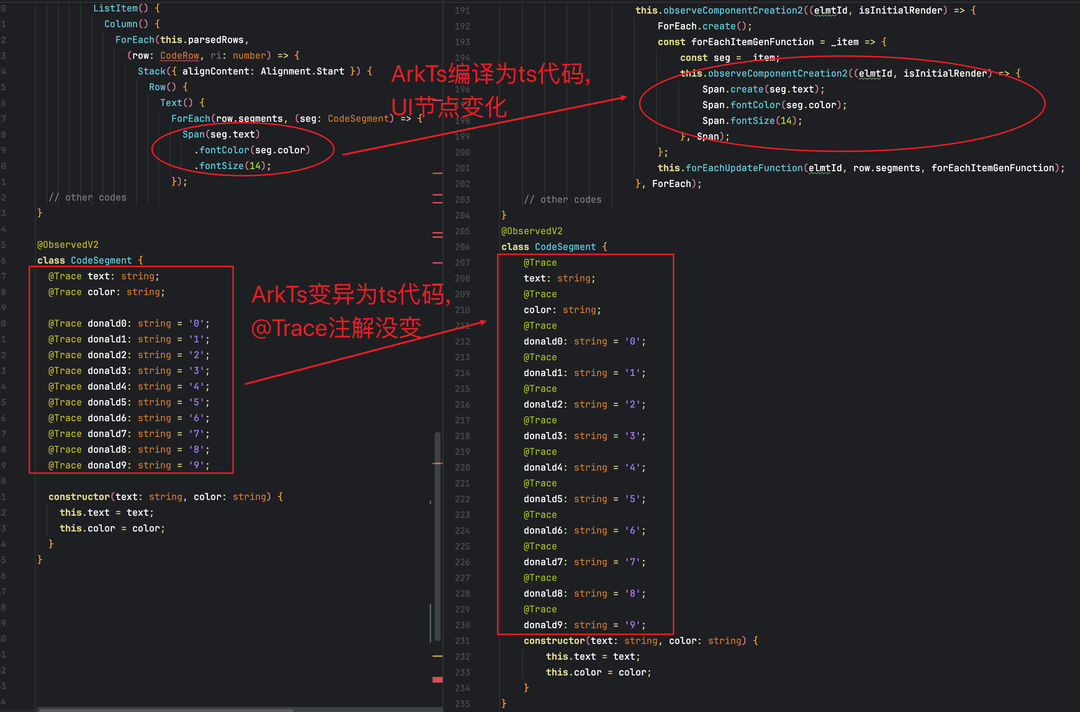Click 'donald6: string' on line 224
1080x712 pixels.
pos(585,531)
